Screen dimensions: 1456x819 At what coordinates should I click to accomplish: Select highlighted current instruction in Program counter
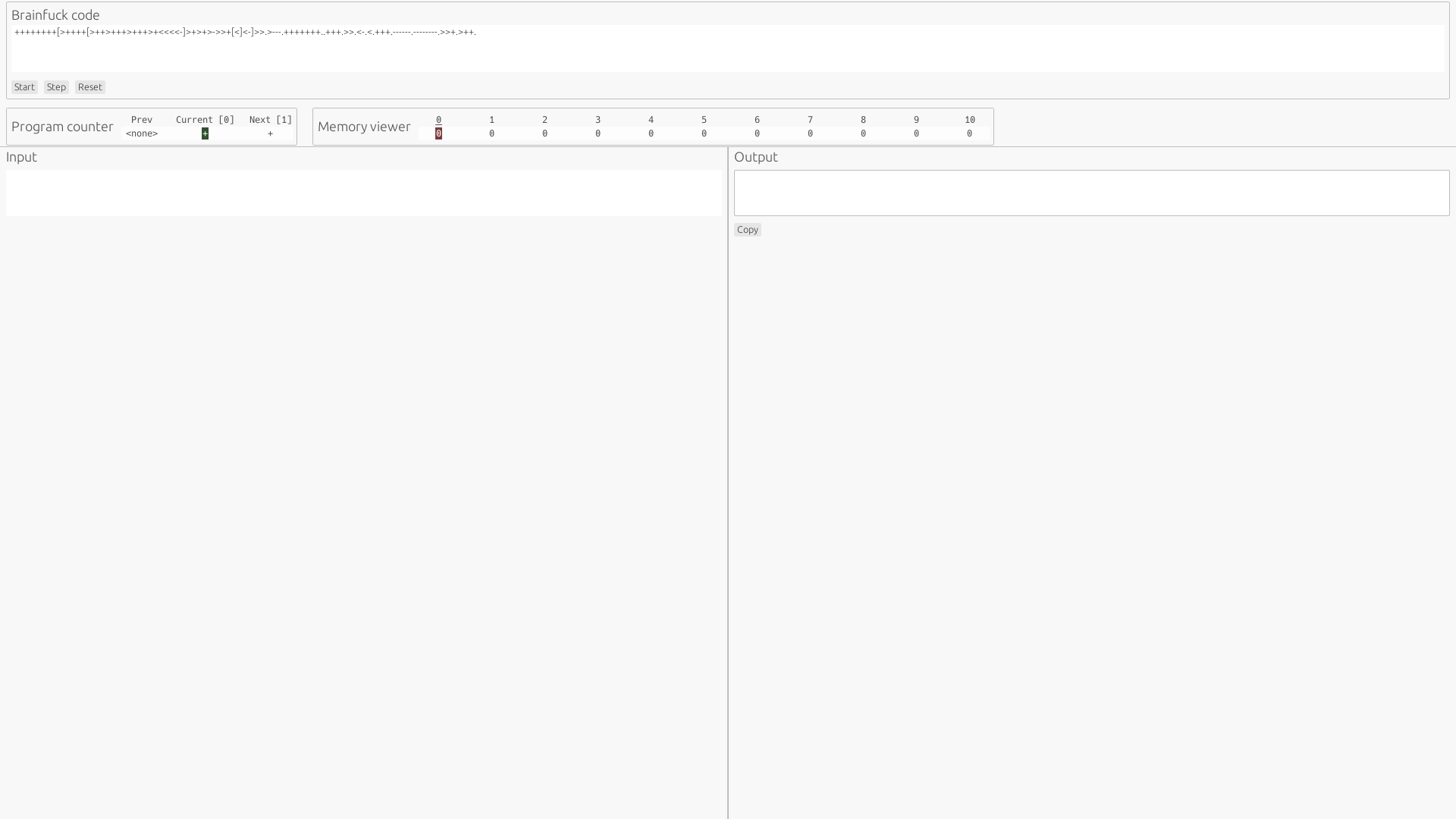coord(205,133)
